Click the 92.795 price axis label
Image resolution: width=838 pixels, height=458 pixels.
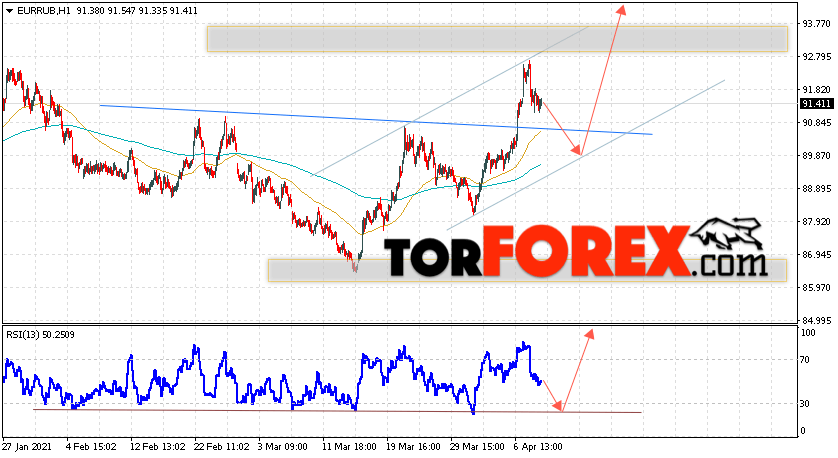(x=816, y=57)
